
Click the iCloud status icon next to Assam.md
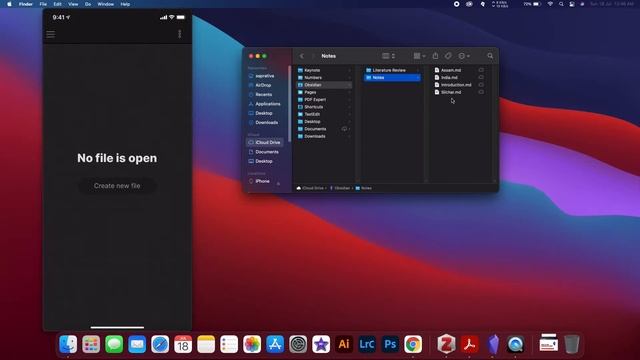point(481,70)
